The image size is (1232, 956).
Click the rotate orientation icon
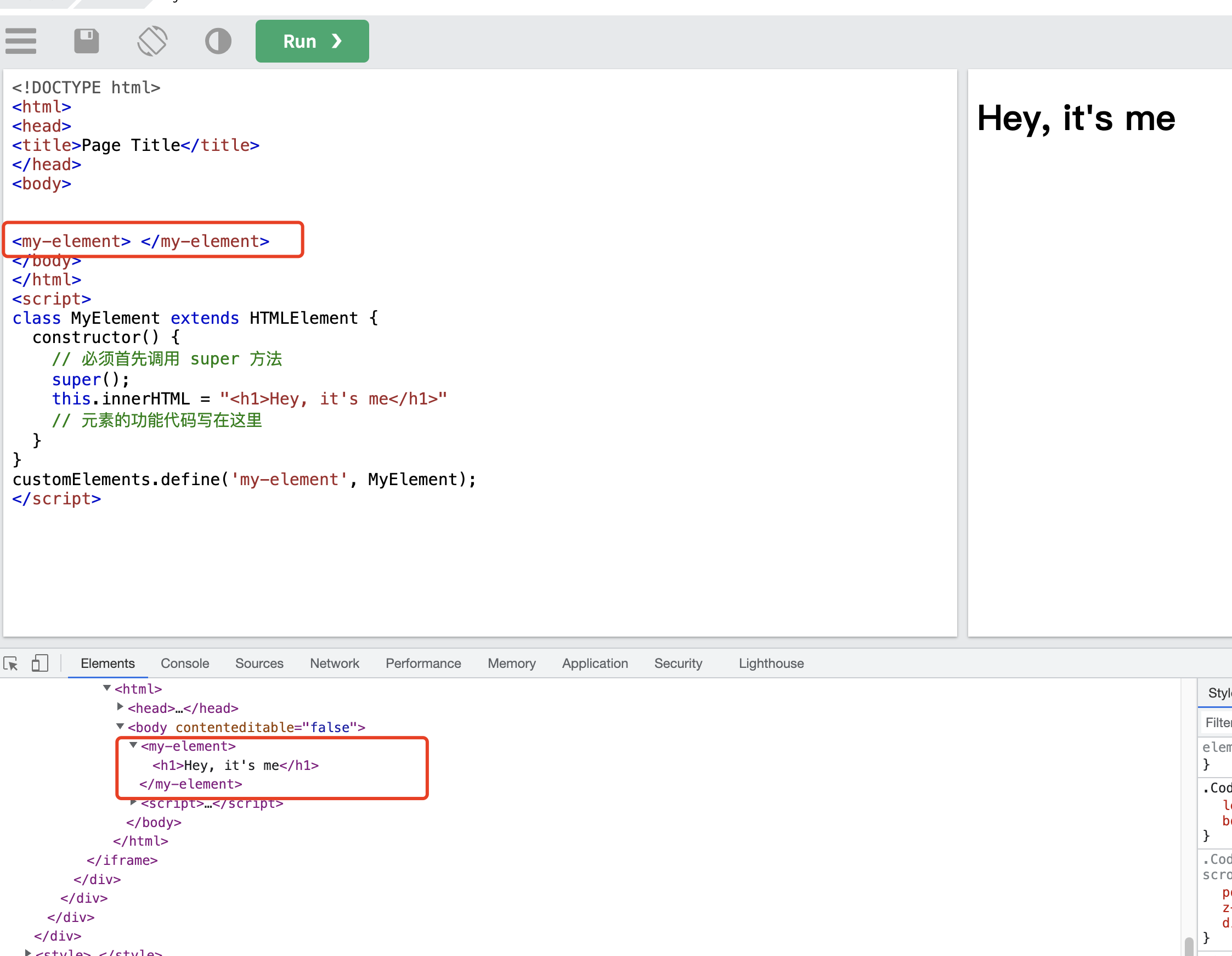(152, 41)
